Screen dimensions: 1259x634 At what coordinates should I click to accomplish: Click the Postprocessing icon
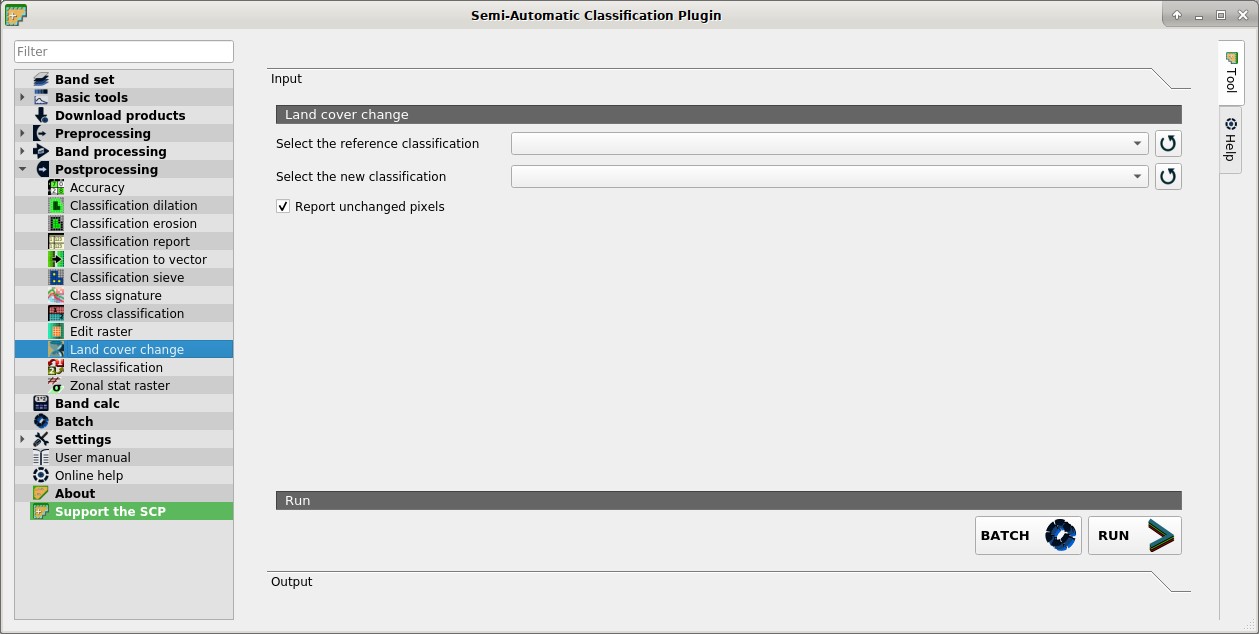click(x=41, y=169)
